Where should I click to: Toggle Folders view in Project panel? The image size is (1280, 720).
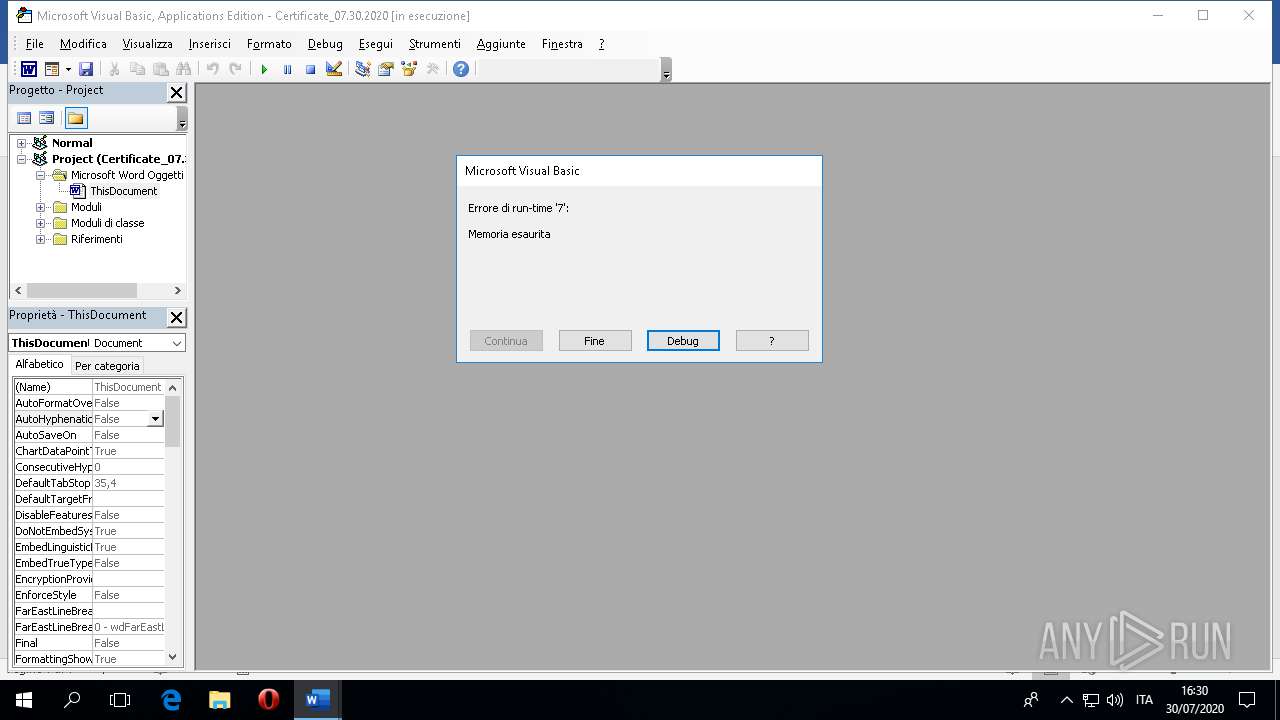pyautogui.click(x=75, y=118)
